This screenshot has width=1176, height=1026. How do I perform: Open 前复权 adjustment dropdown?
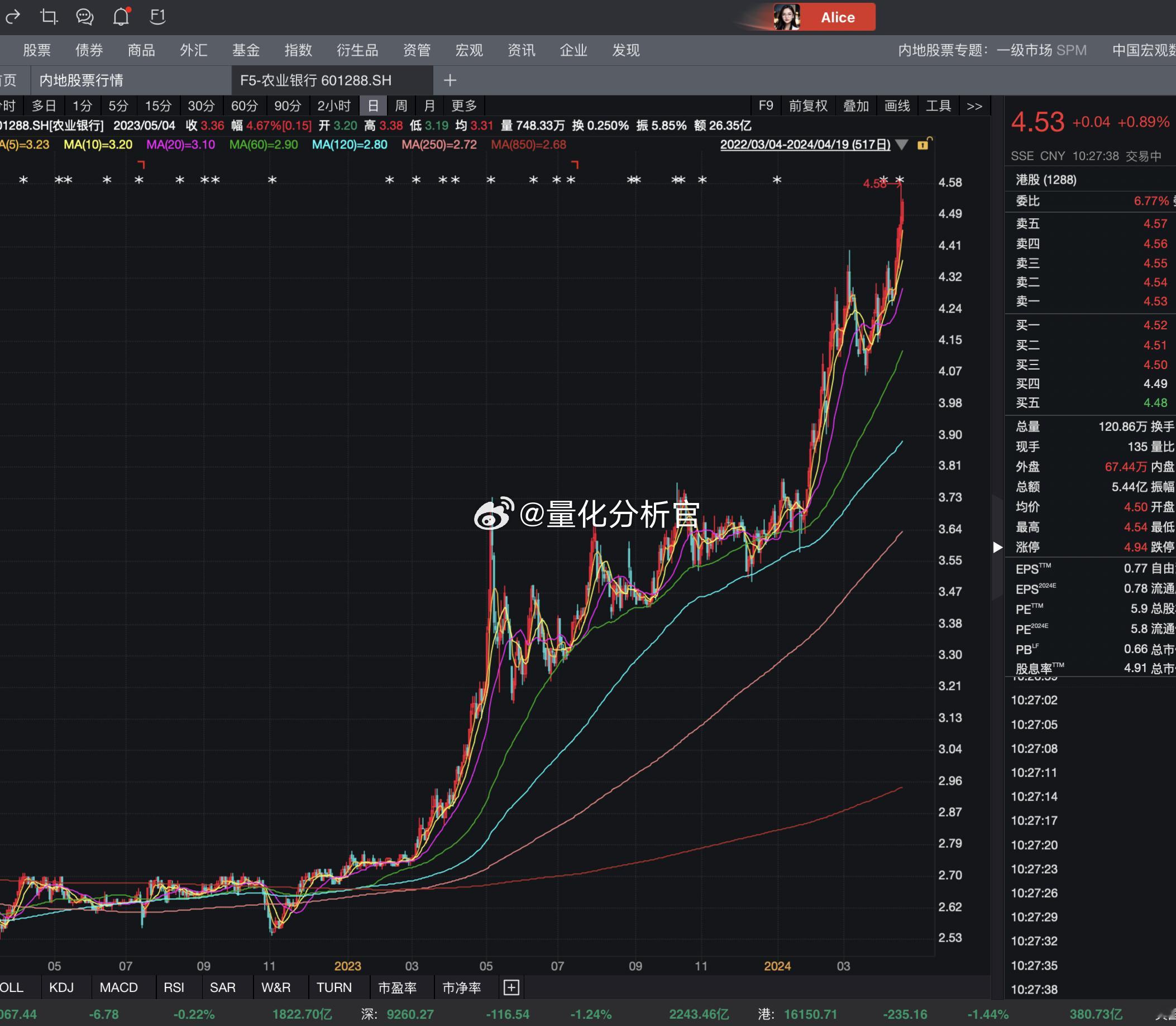click(808, 106)
